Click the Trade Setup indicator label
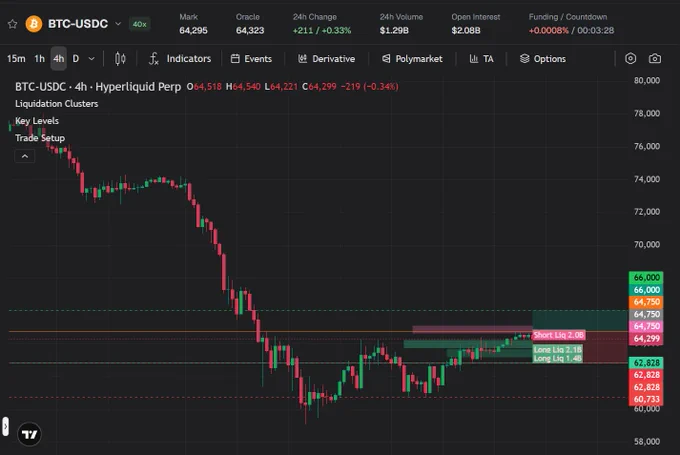 [x=40, y=138]
